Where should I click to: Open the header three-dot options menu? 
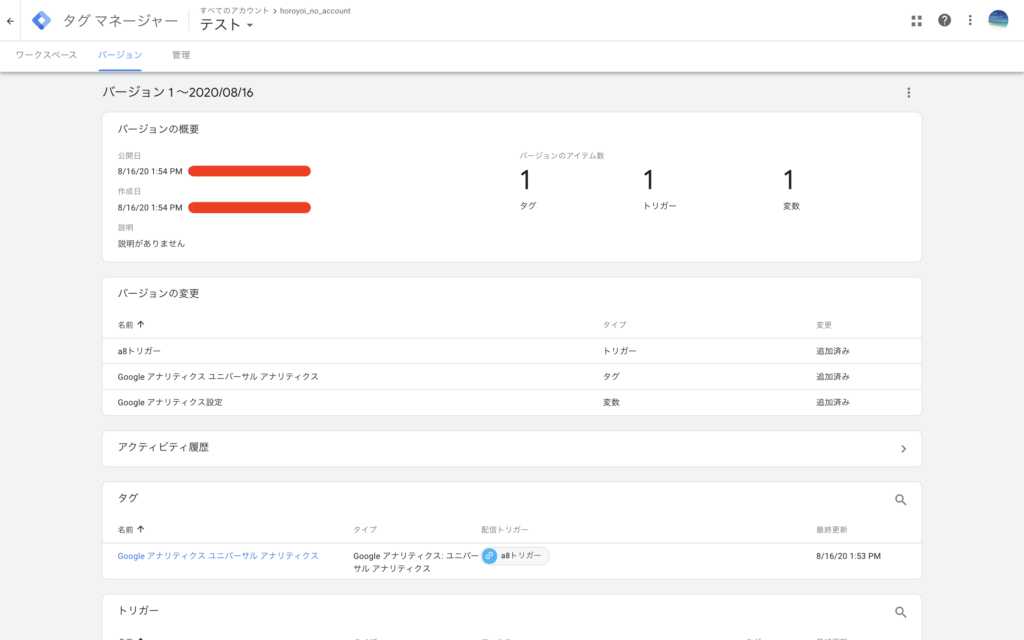click(970, 20)
